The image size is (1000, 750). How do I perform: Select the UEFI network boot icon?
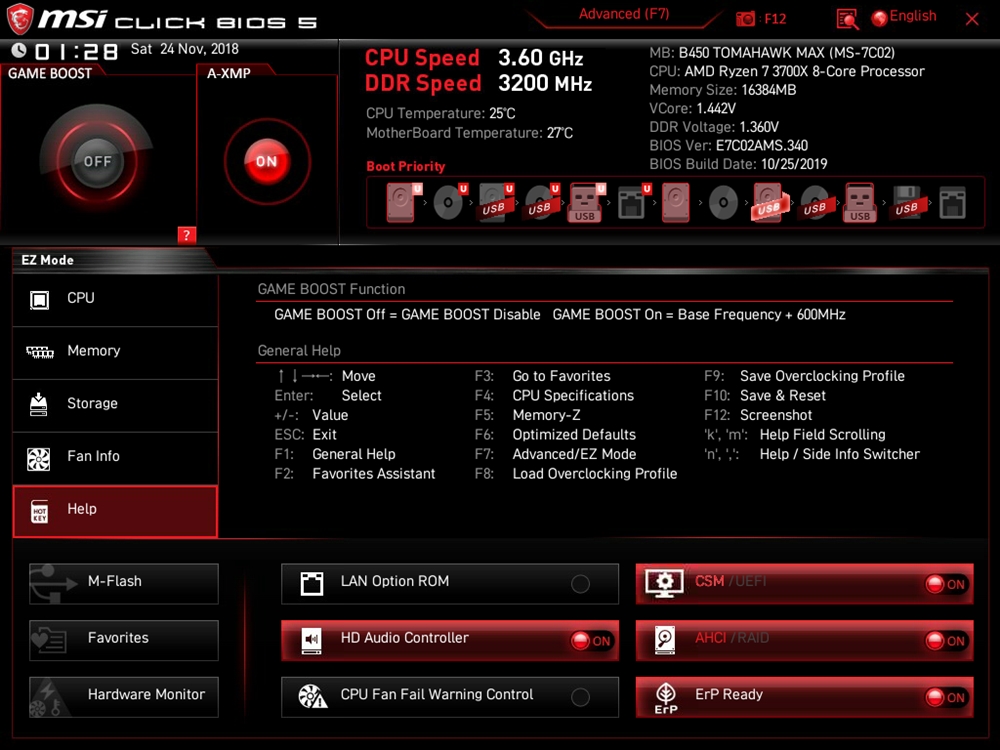pyautogui.click(x=633, y=202)
